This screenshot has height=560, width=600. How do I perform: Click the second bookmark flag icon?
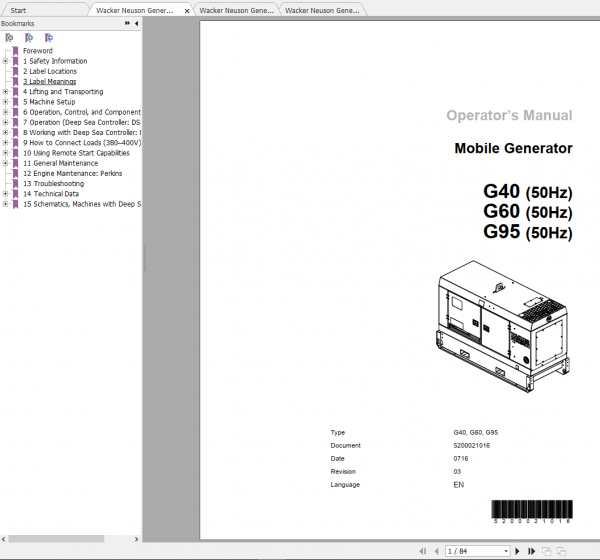click(29, 38)
